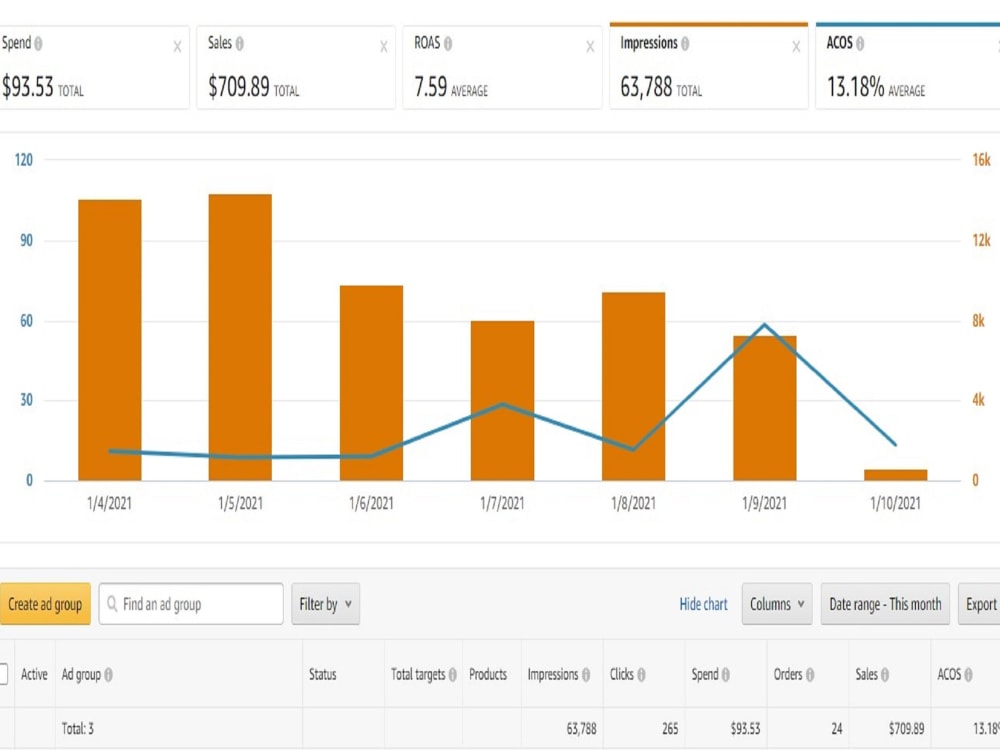Click the $709.89 sales total cell in table
The height and width of the screenshot is (750, 1000).
tap(906, 728)
